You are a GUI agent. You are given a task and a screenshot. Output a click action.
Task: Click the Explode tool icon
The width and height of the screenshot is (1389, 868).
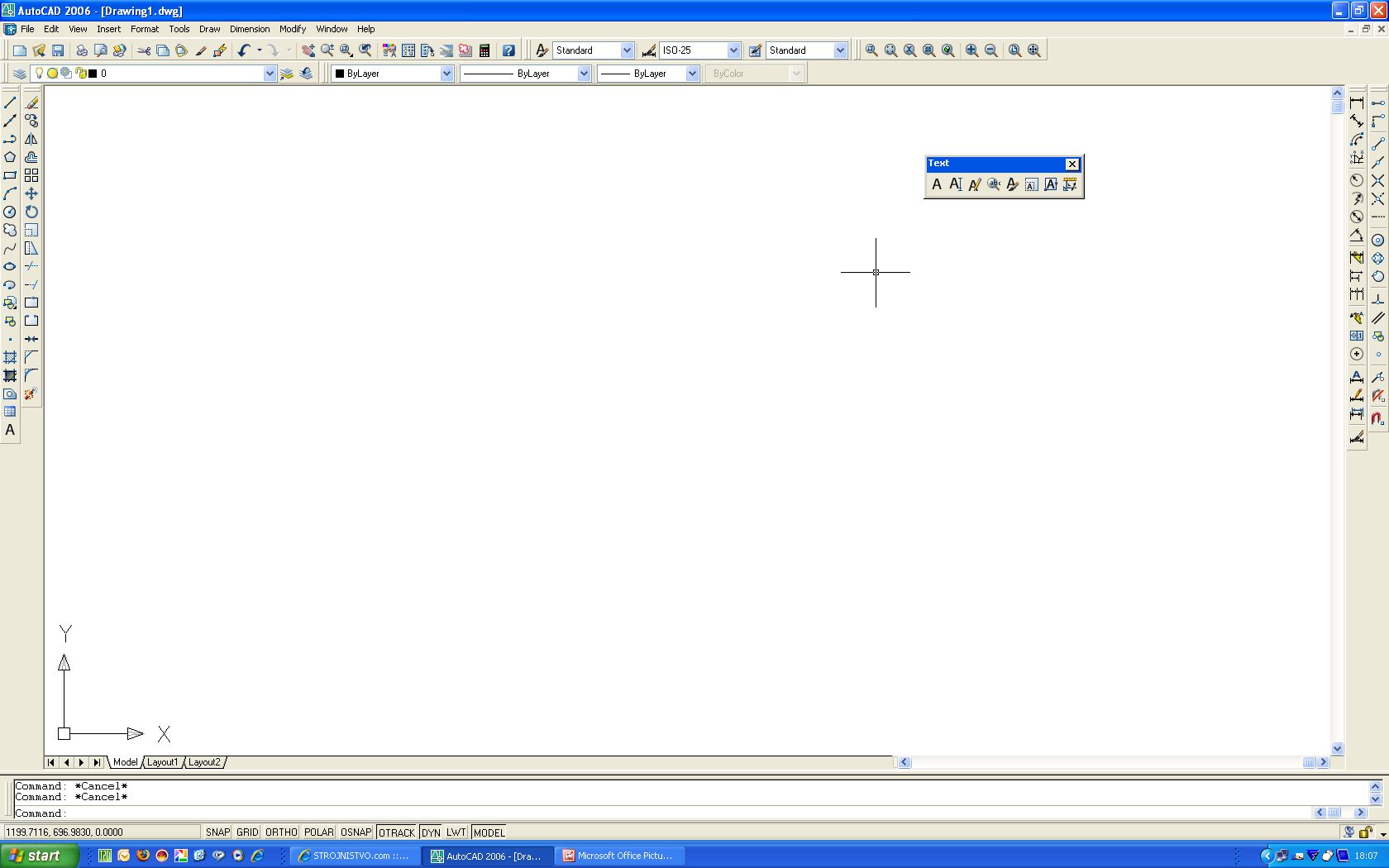(31, 393)
